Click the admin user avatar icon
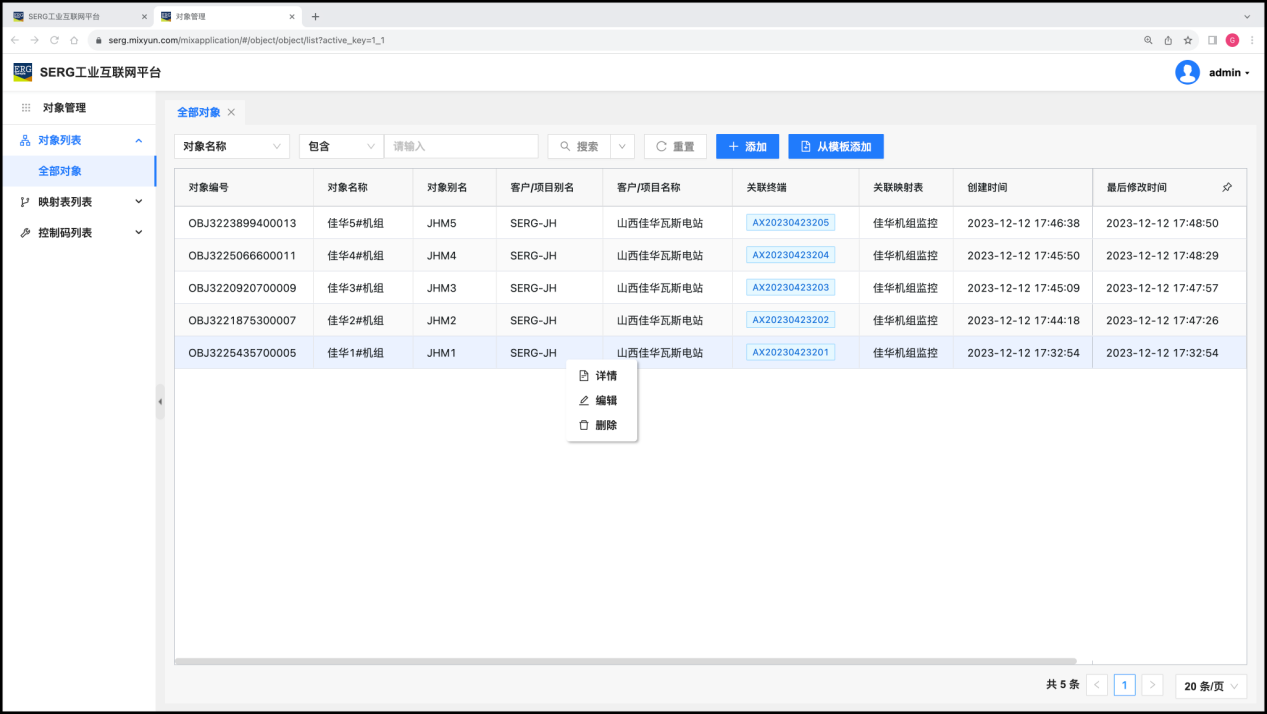1267x714 pixels. point(1187,72)
